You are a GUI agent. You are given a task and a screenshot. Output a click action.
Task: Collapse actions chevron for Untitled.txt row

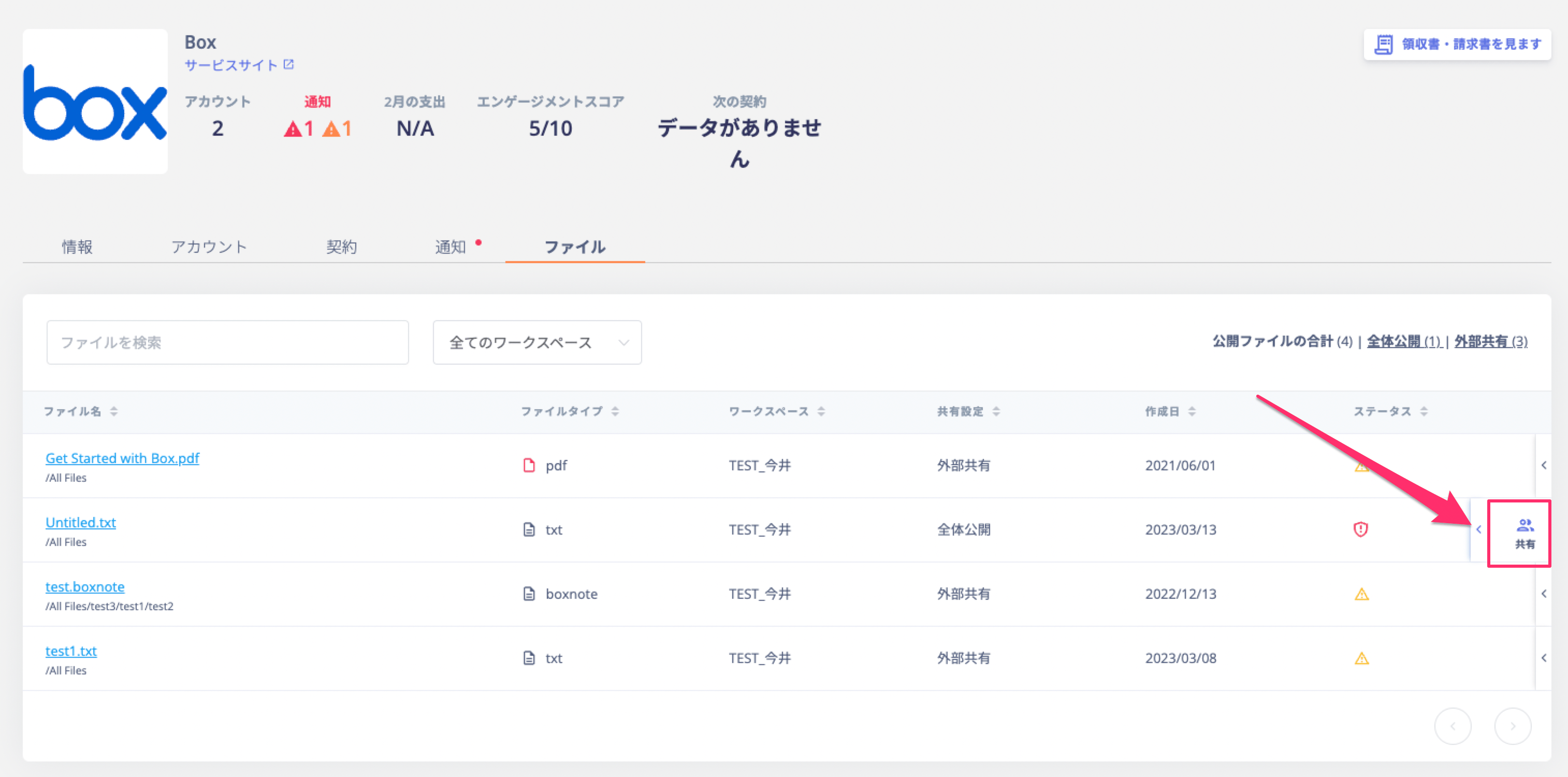click(1478, 529)
